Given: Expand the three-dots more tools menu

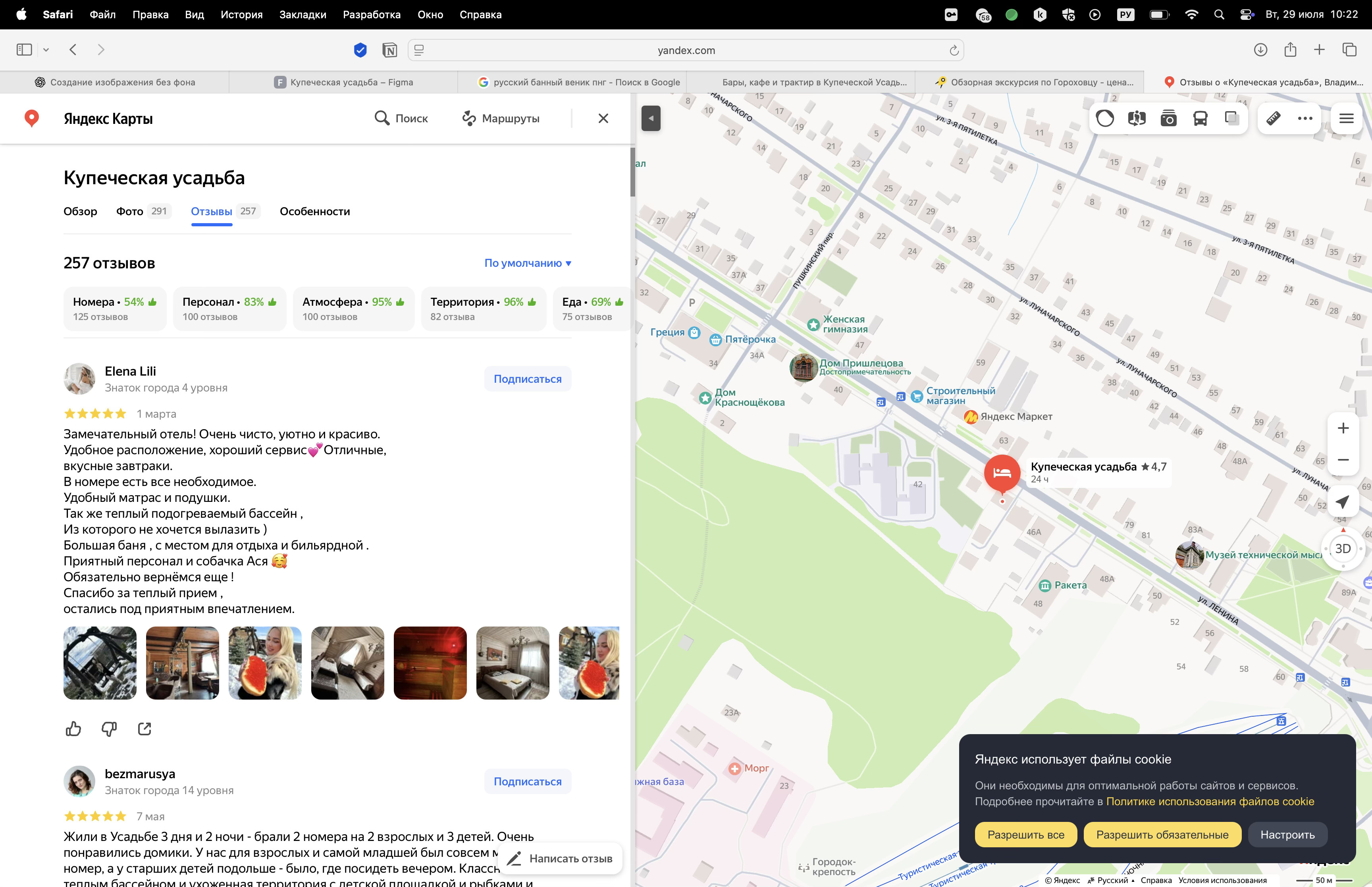Looking at the screenshot, I should 1305,119.
